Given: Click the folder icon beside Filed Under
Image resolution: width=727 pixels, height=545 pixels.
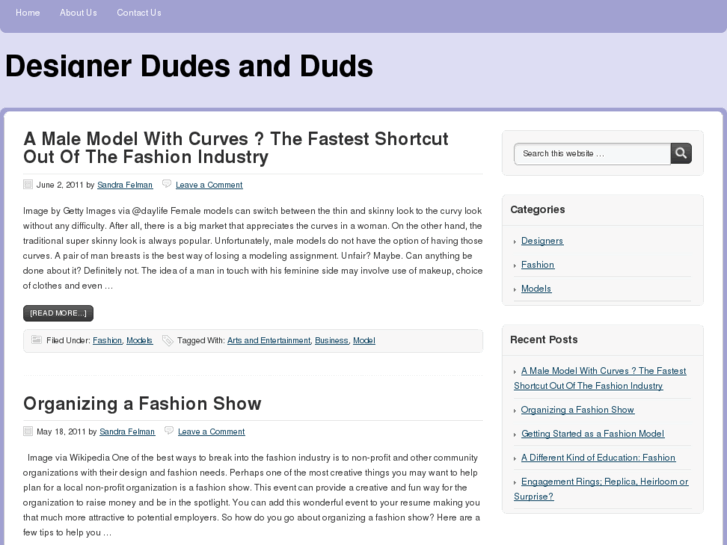Looking at the screenshot, I should (x=37, y=341).
